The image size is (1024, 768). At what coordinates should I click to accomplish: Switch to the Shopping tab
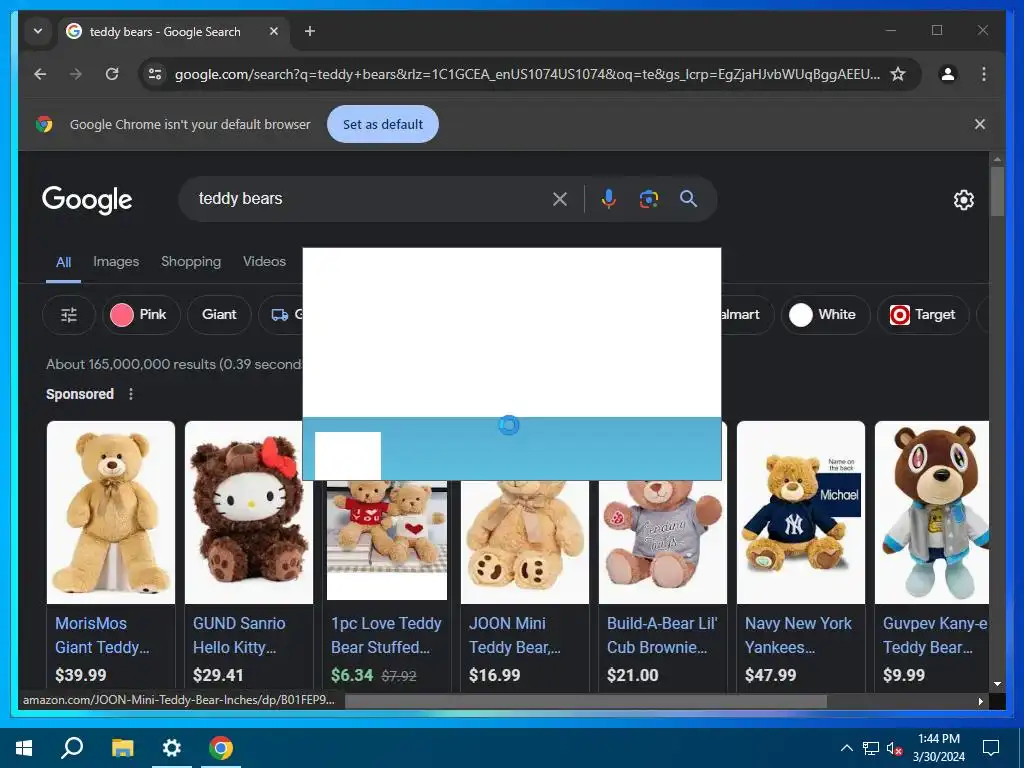click(x=191, y=262)
